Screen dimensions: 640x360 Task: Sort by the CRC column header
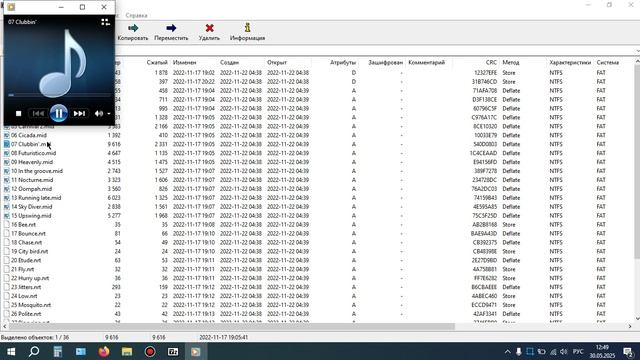(x=491, y=62)
